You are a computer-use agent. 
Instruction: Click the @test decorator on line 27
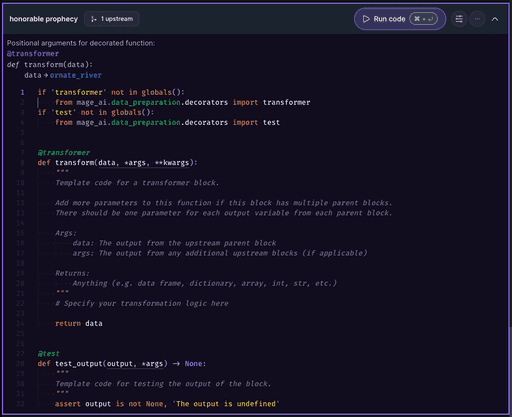[49, 354]
